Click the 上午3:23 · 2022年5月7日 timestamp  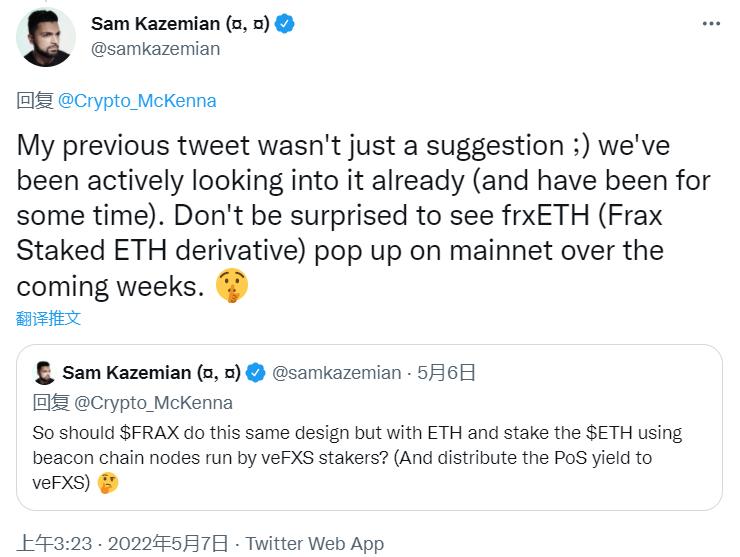pyautogui.click(x=120, y=543)
